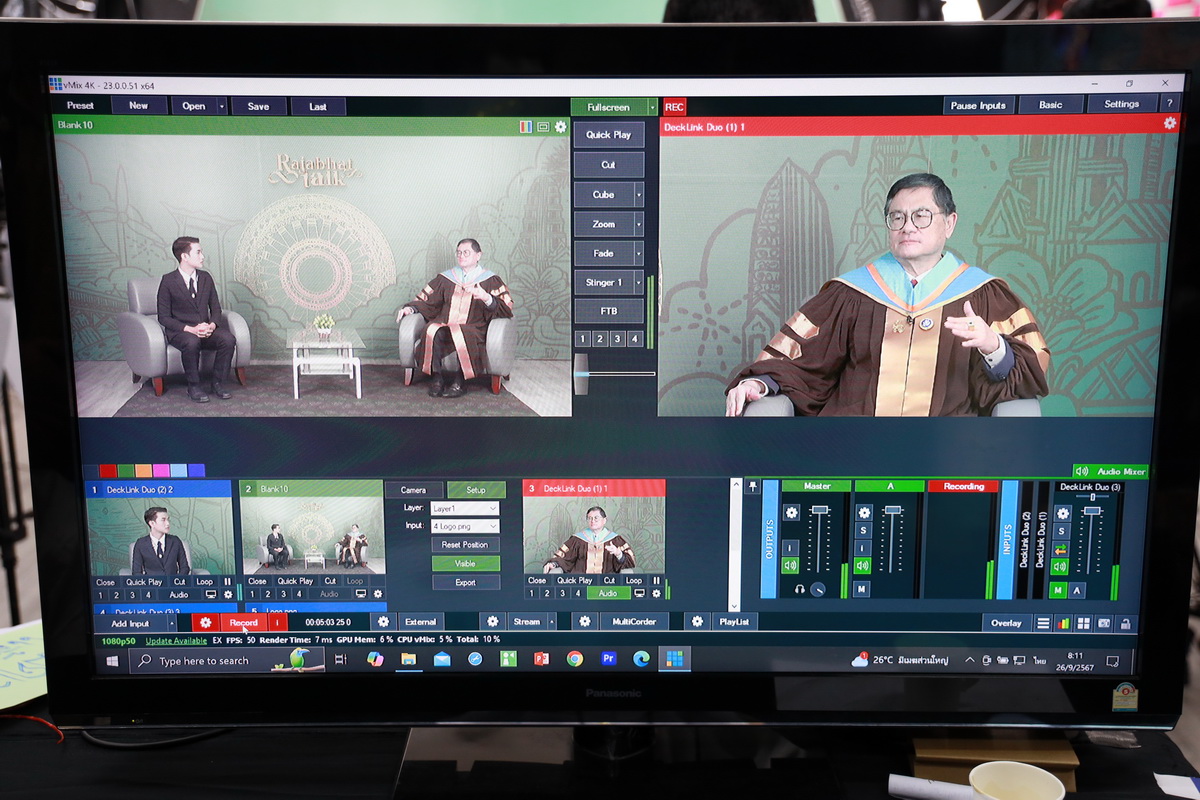This screenshot has height=800, width=1200.
Task: Expand the Fade transition options arrow
Action: coord(638,253)
